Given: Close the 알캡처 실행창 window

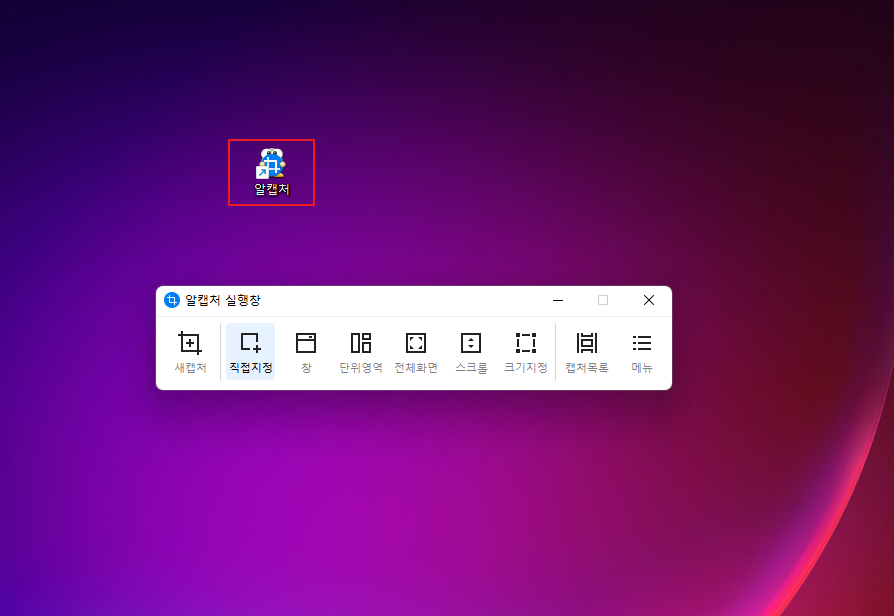Looking at the screenshot, I should tap(649, 300).
